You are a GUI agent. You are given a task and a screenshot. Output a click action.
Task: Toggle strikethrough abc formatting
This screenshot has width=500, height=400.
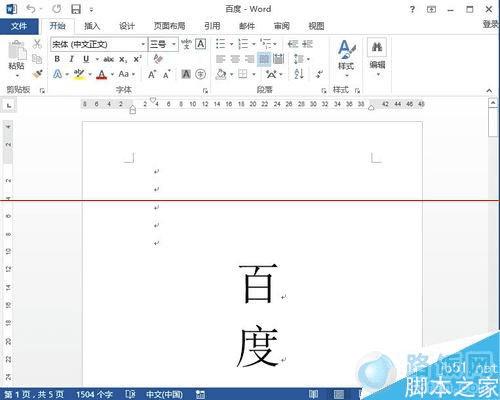pyautogui.click(x=108, y=59)
